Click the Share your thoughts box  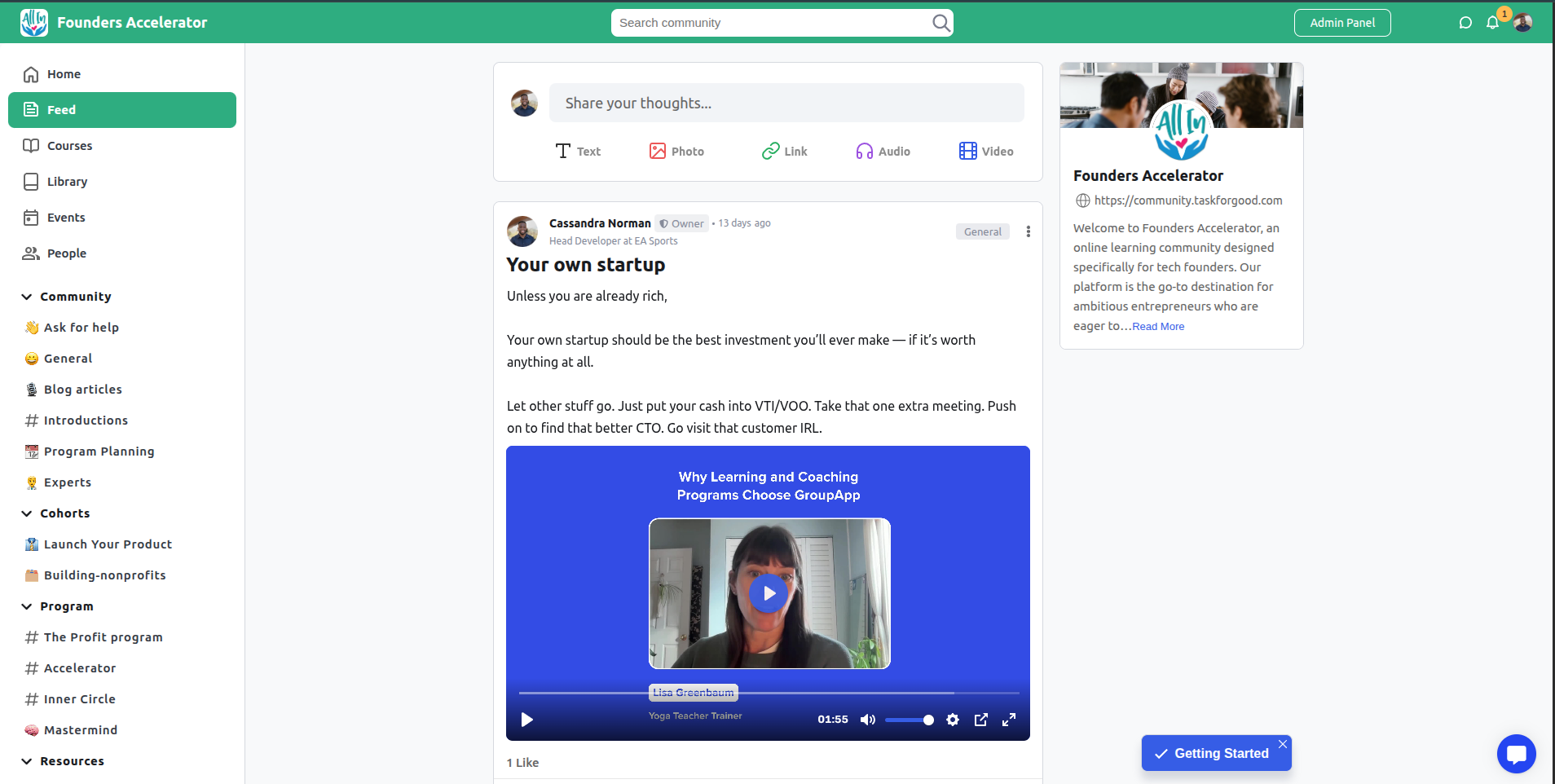(x=786, y=103)
